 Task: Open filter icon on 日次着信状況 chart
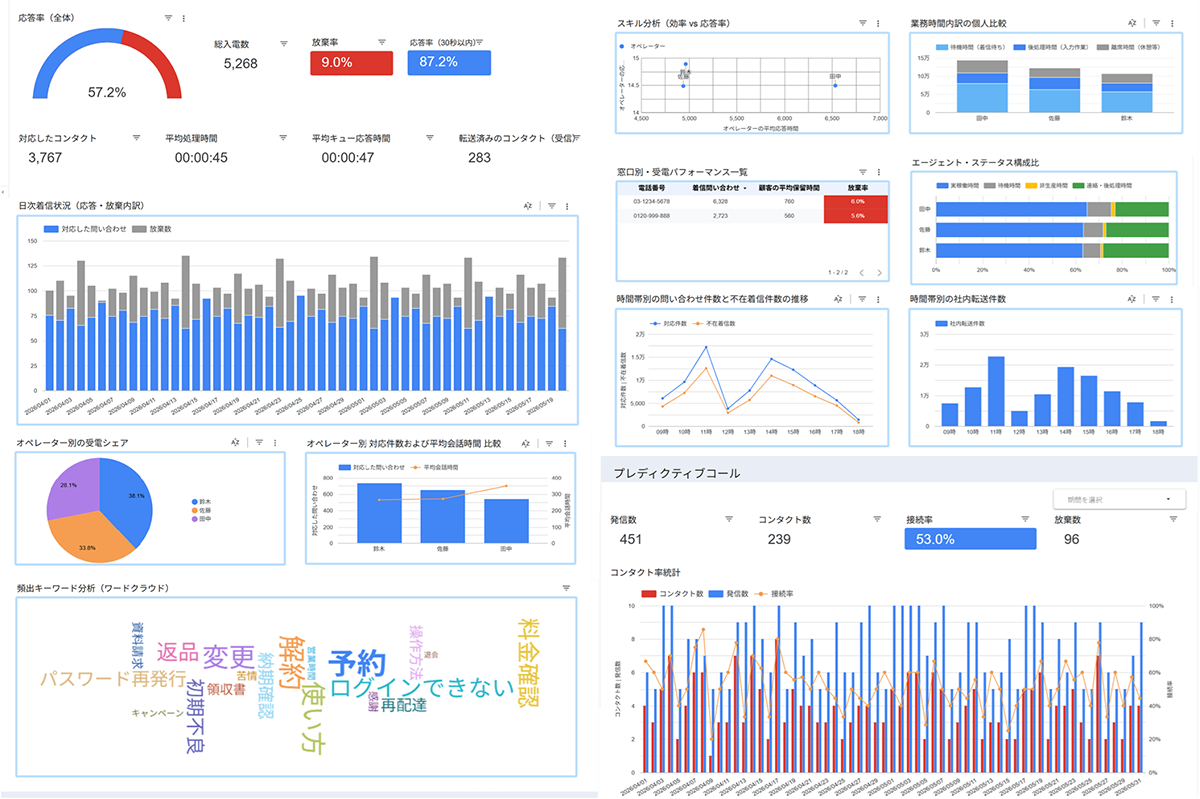click(x=551, y=206)
